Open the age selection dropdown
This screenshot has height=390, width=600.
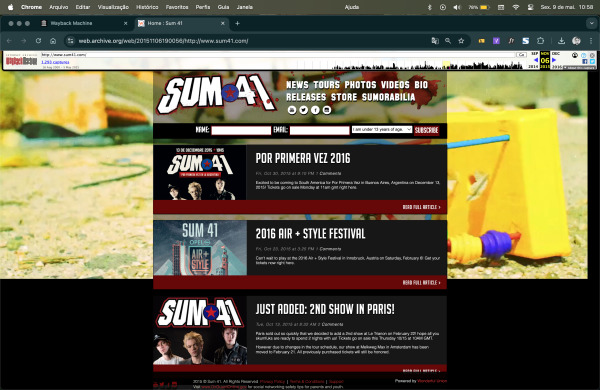tap(382, 130)
